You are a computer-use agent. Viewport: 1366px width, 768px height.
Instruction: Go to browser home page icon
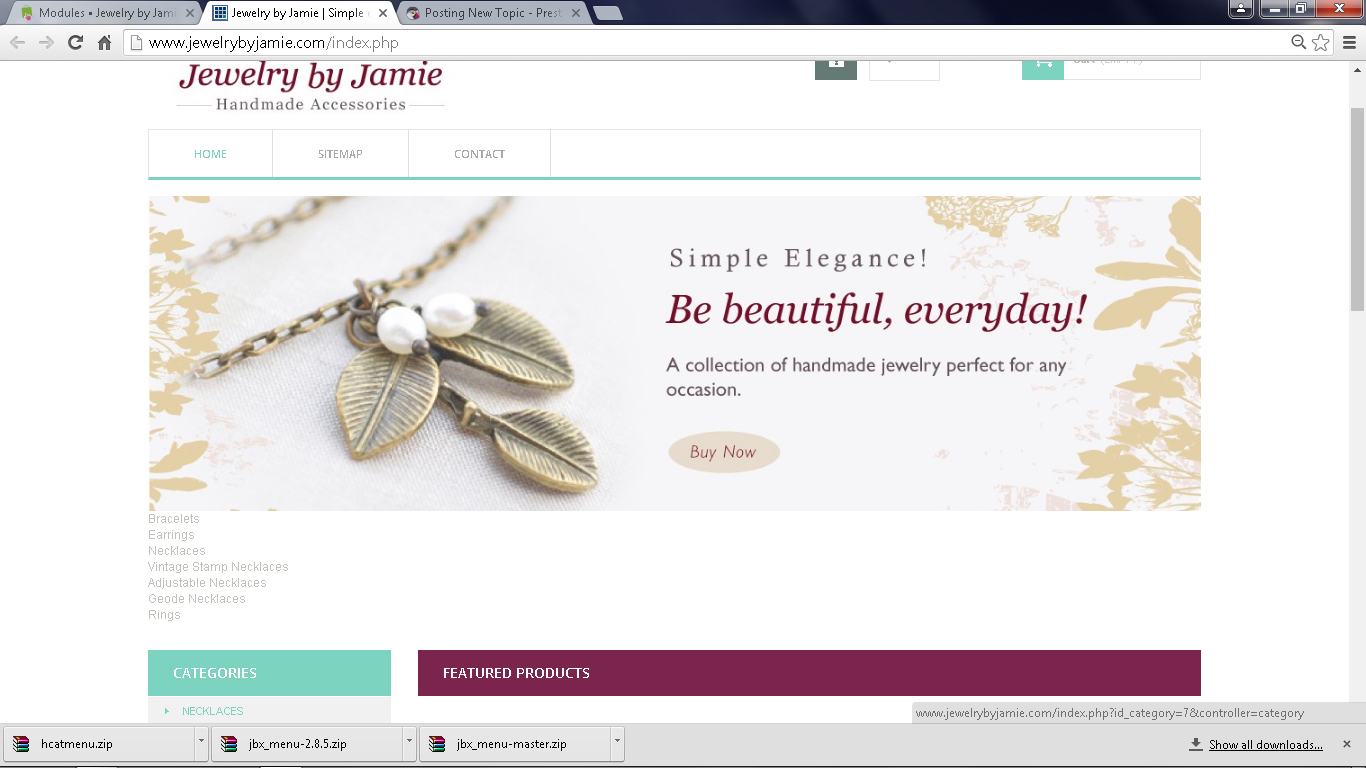pyautogui.click(x=104, y=42)
